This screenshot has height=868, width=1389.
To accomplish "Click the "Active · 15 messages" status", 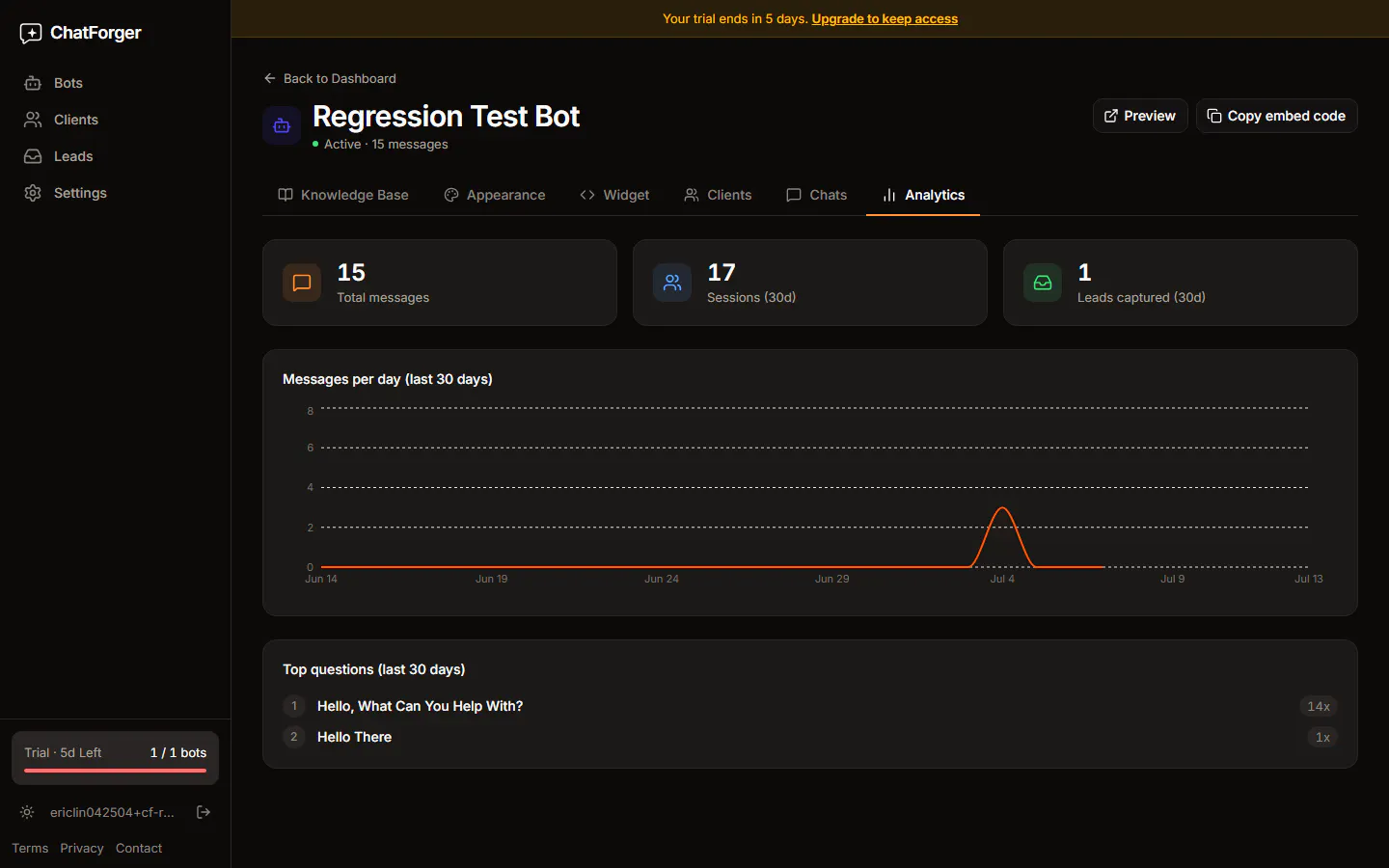I will (380, 144).
